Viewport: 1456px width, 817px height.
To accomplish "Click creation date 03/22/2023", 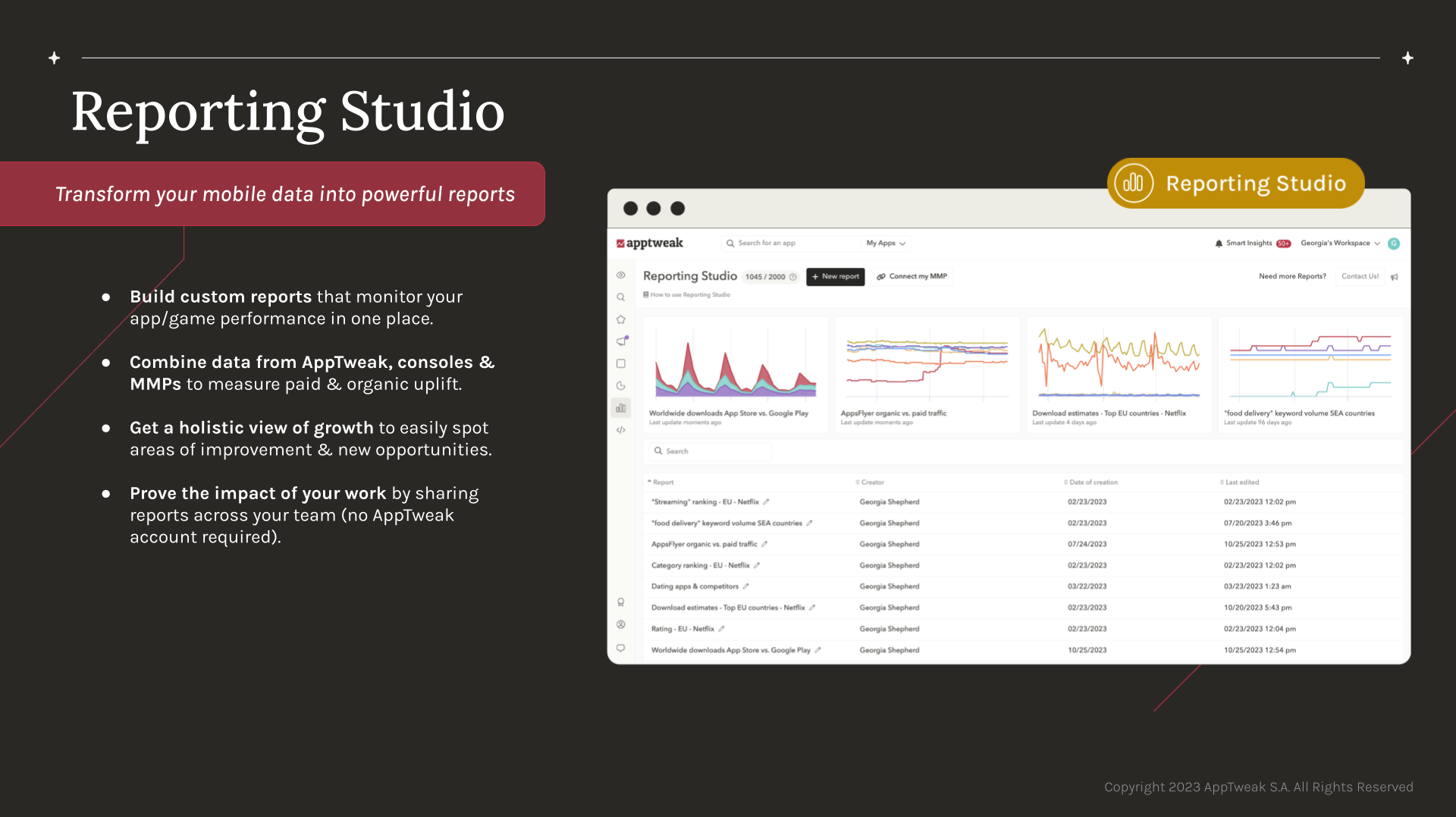I will [1087, 587].
